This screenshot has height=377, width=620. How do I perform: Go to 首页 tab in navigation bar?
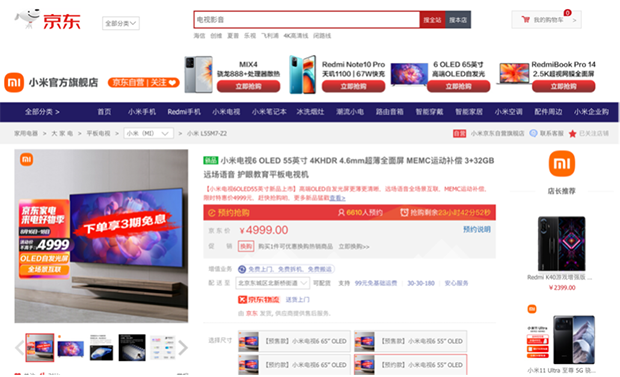(x=104, y=112)
